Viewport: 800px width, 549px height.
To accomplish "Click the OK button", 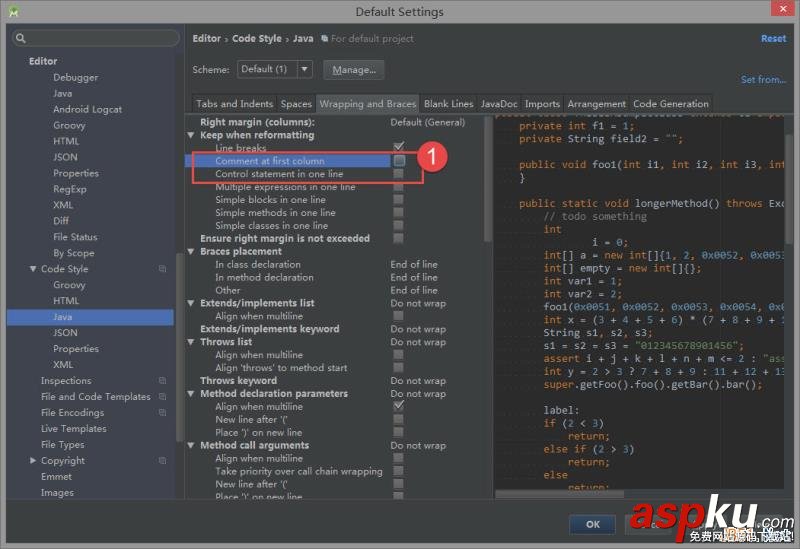I will point(592,524).
